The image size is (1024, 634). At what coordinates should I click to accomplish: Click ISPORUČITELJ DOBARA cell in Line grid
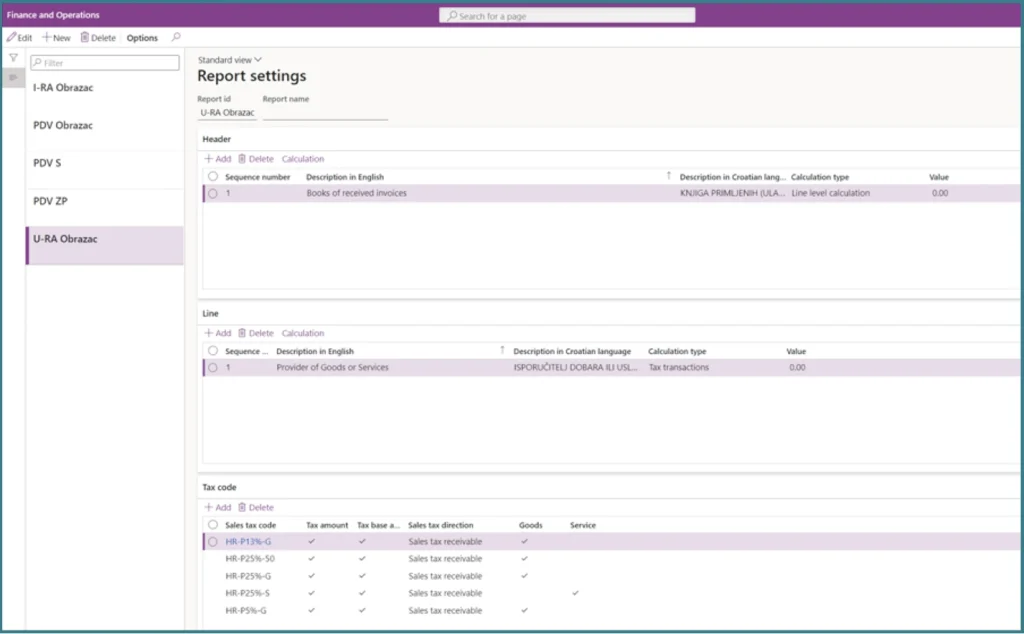pyautogui.click(x=575, y=368)
